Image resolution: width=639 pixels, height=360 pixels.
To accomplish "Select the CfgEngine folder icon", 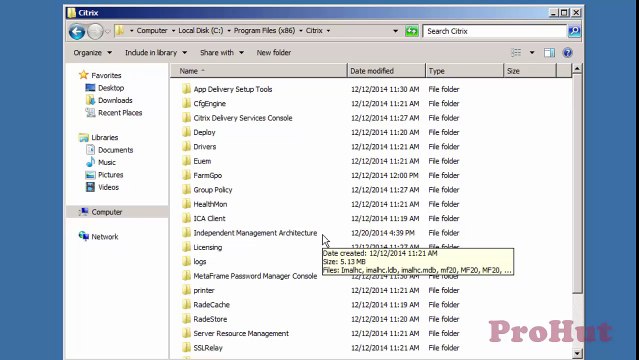I will point(186,104).
